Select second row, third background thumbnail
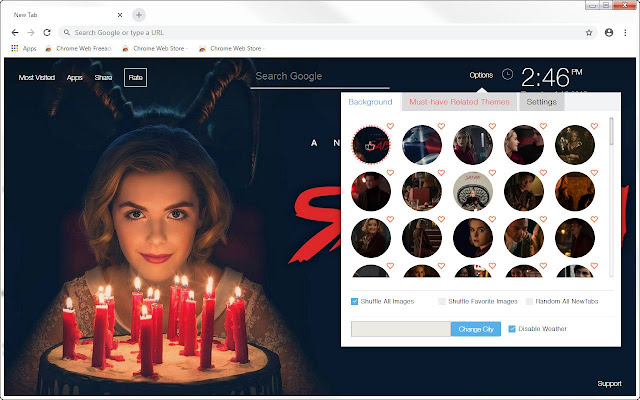640x400 pixels. pos(473,191)
